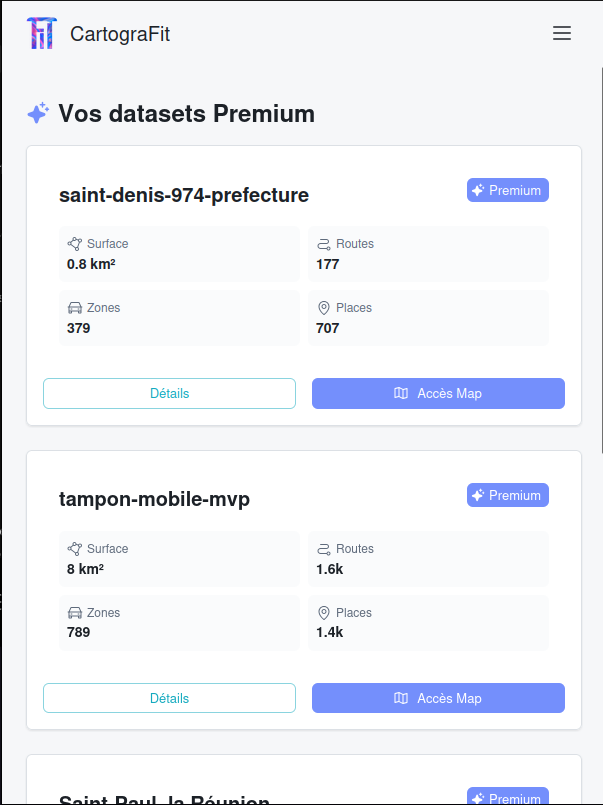This screenshot has width=603, height=805.
Task: Click the Premium badge on saint-denis-974-prefecture
Action: click(507, 190)
